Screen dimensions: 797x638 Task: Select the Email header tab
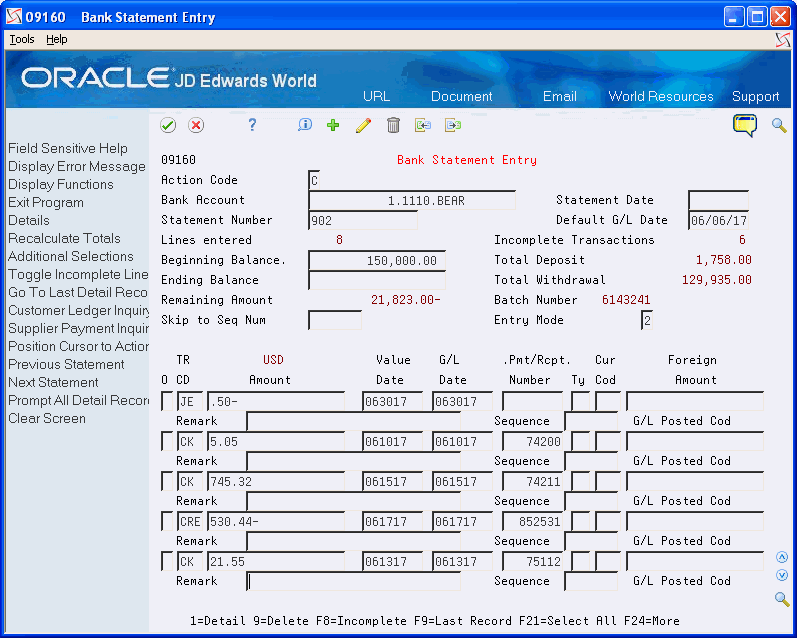pyautogui.click(x=560, y=97)
